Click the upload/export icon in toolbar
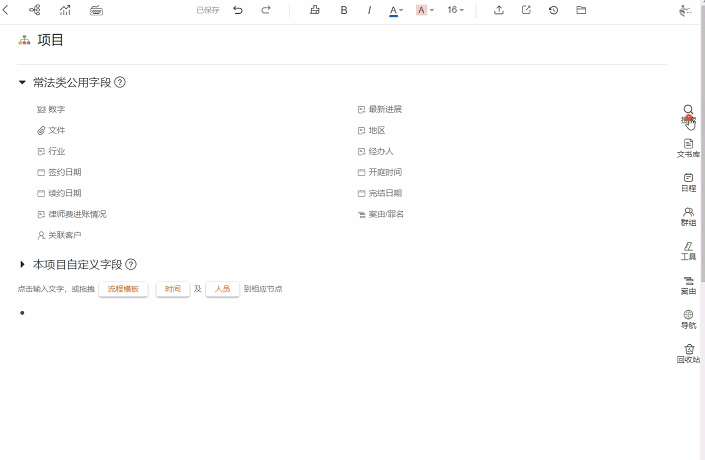 click(499, 10)
